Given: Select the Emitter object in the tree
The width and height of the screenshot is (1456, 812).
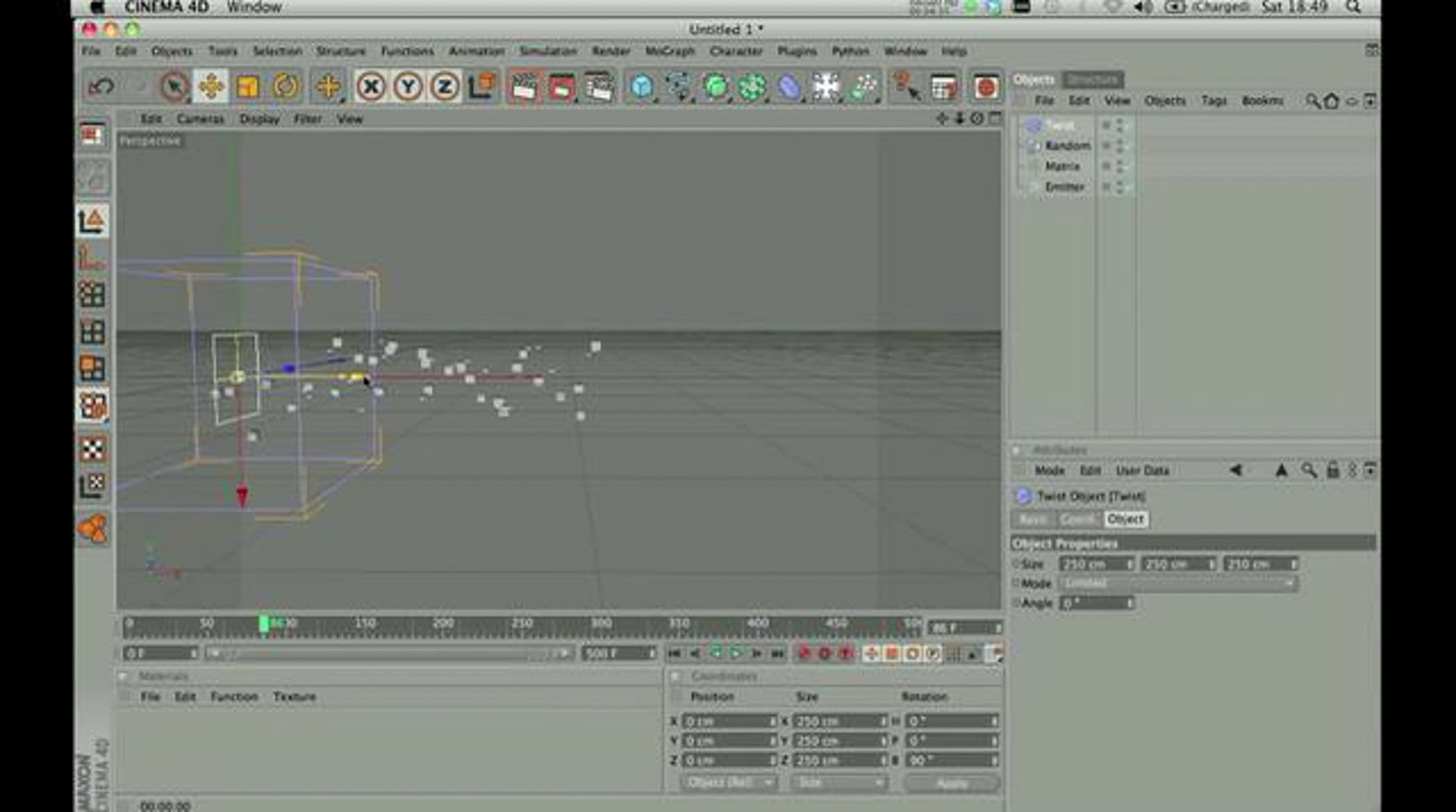Looking at the screenshot, I should (1065, 187).
